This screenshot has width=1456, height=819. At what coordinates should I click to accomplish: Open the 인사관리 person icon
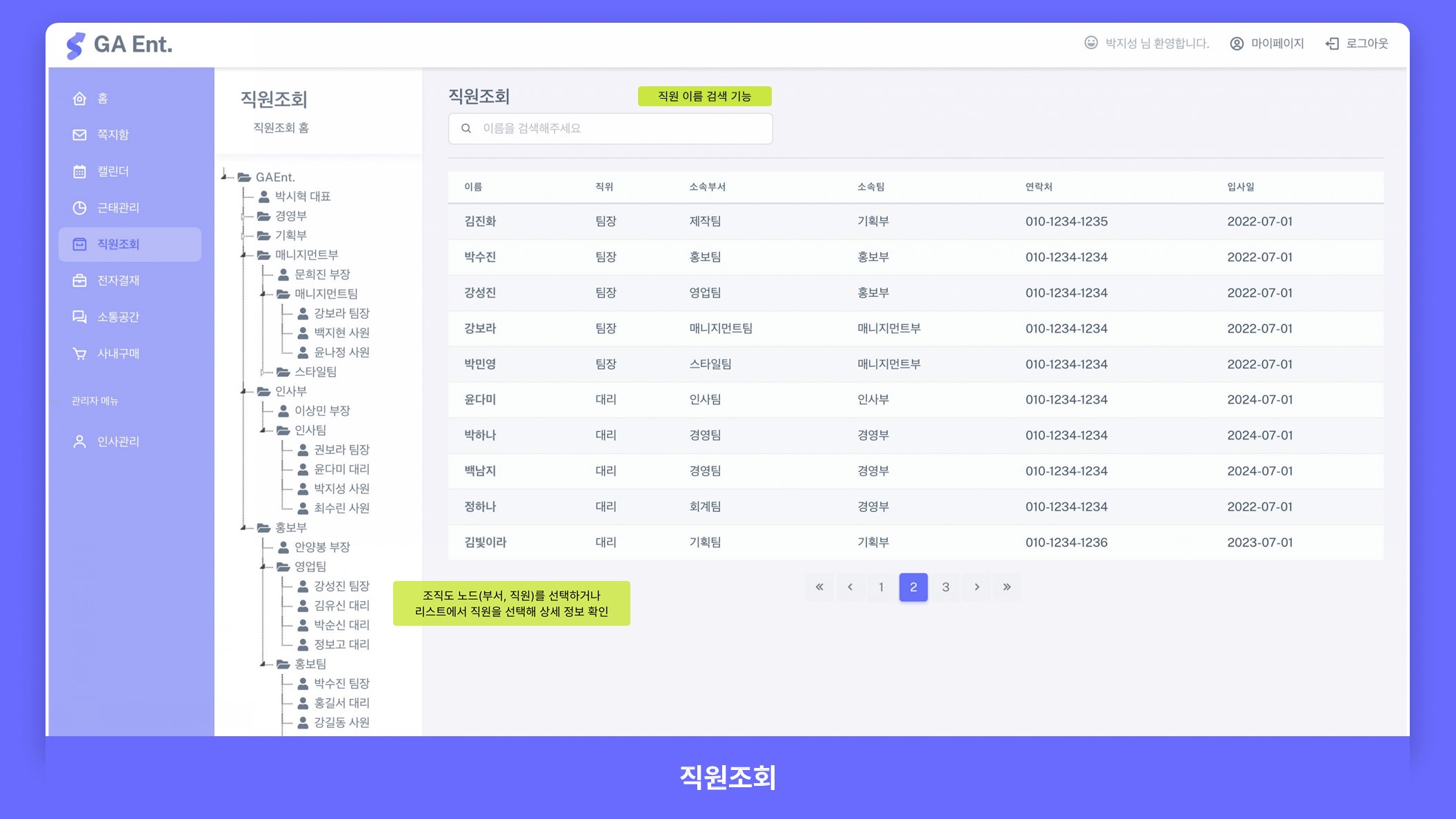(79, 442)
